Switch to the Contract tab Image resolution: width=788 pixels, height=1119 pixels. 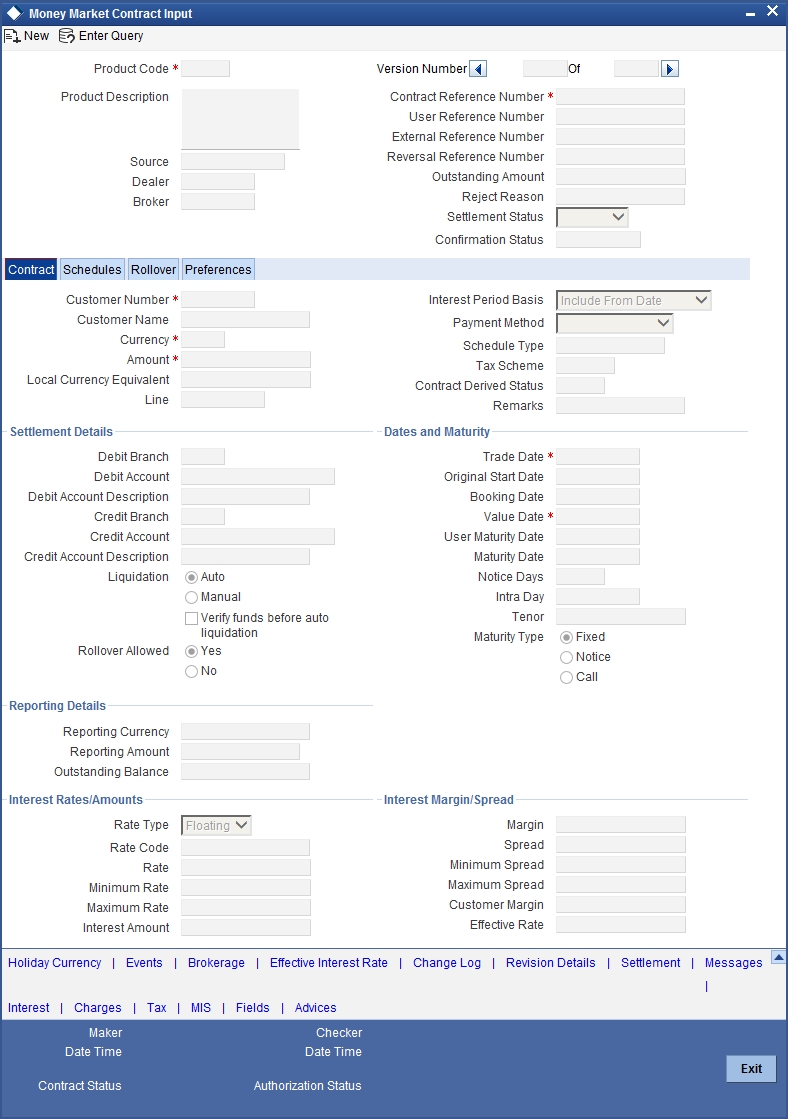31,270
